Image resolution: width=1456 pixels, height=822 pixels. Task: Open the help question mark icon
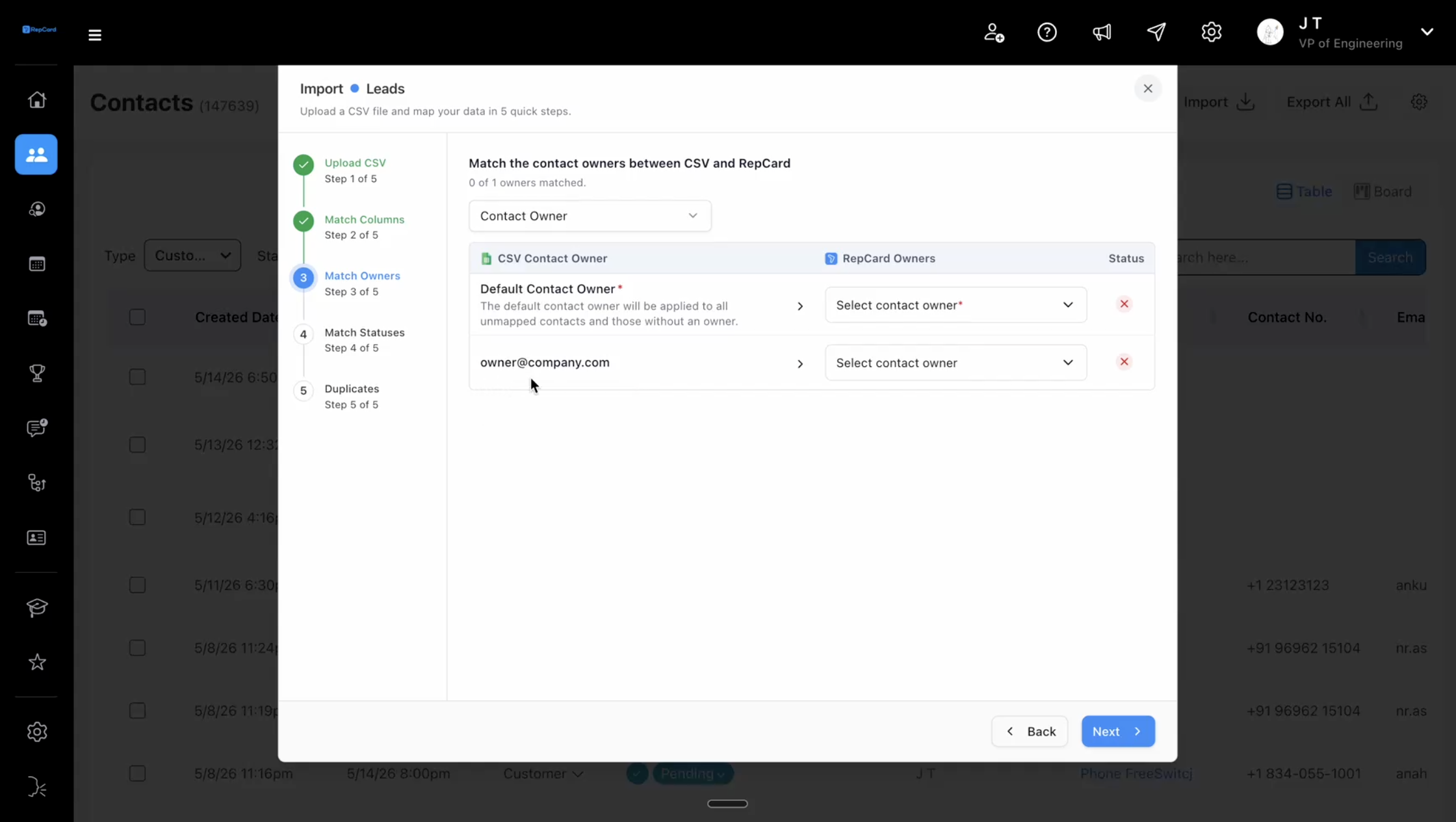click(x=1047, y=33)
